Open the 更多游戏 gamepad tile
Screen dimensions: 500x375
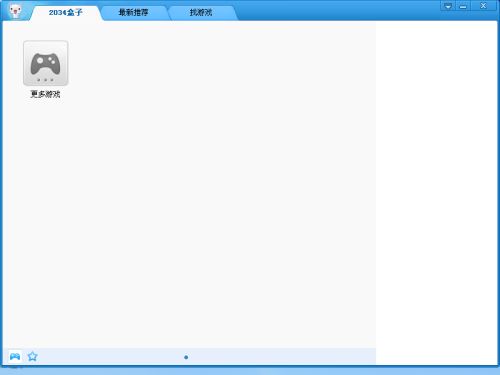coord(46,63)
